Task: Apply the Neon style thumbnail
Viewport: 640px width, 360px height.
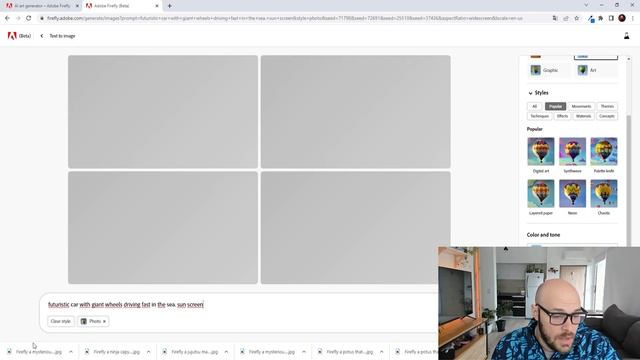Action: click(x=572, y=193)
